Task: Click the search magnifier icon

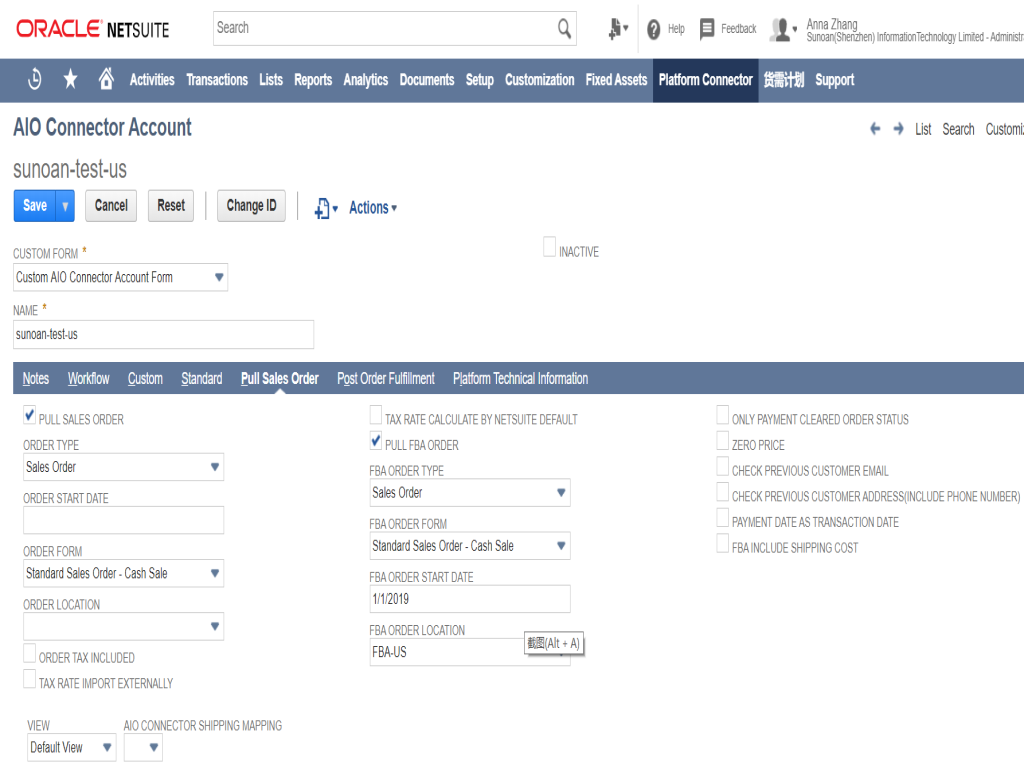Action: (x=564, y=28)
